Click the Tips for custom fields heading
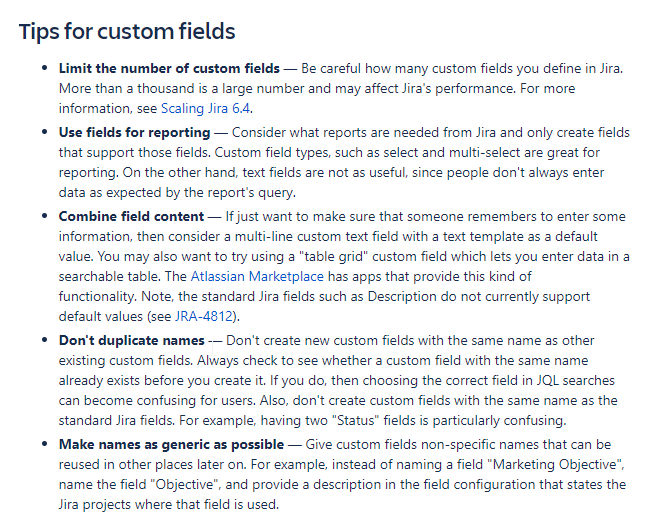The height and width of the screenshot is (528, 656). point(127,31)
